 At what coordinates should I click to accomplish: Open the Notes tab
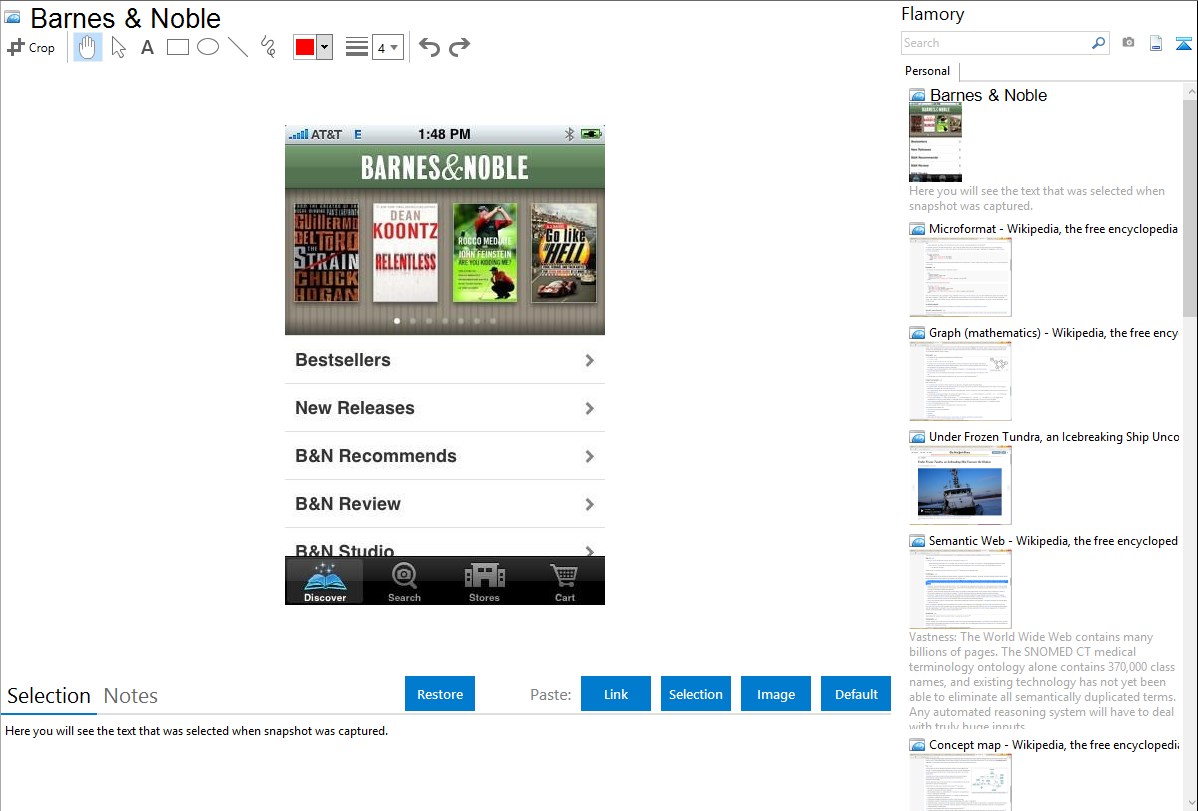coord(131,696)
